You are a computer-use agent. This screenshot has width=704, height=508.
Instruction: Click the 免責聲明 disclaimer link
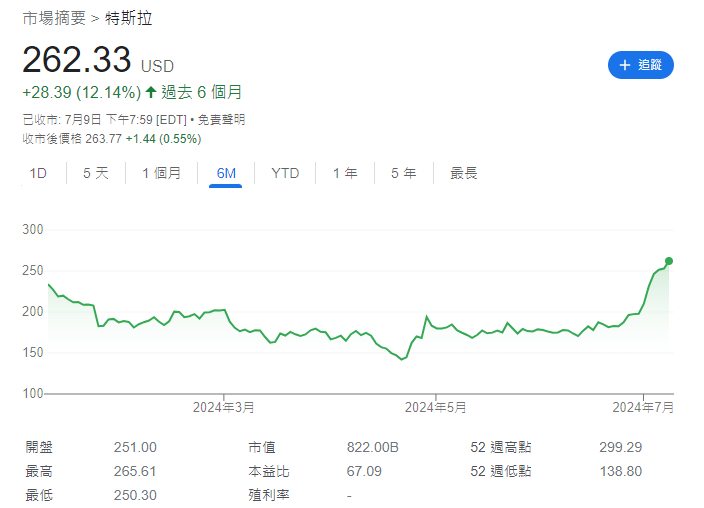click(x=220, y=119)
